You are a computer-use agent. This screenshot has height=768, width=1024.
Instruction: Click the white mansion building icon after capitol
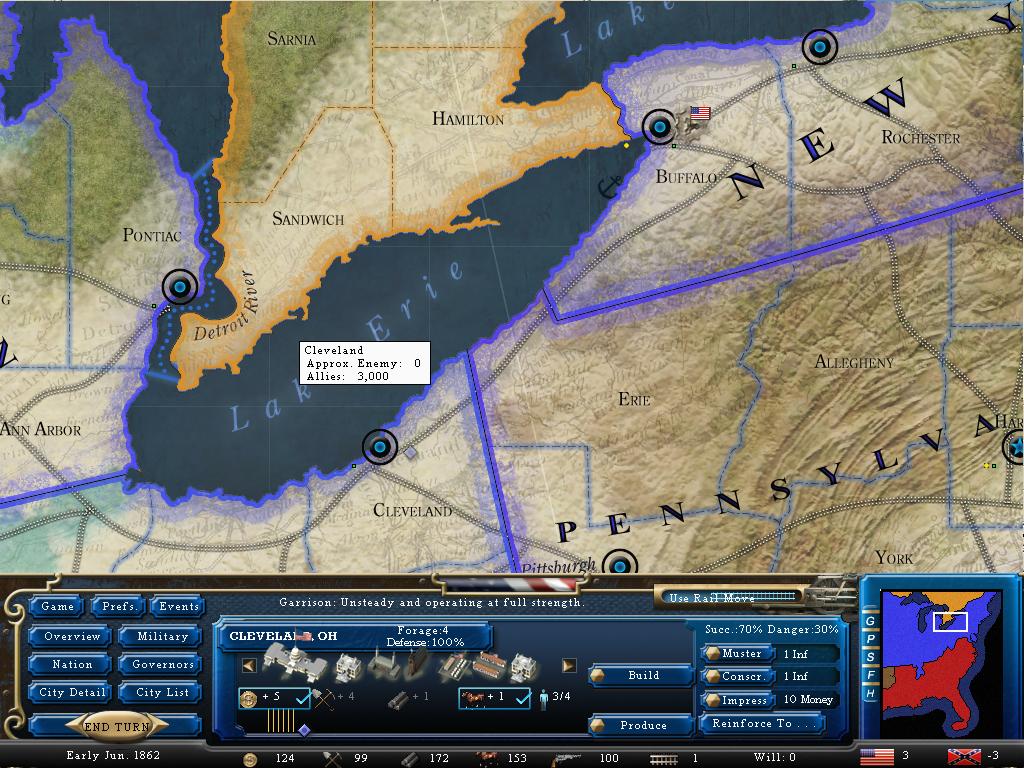(348, 667)
